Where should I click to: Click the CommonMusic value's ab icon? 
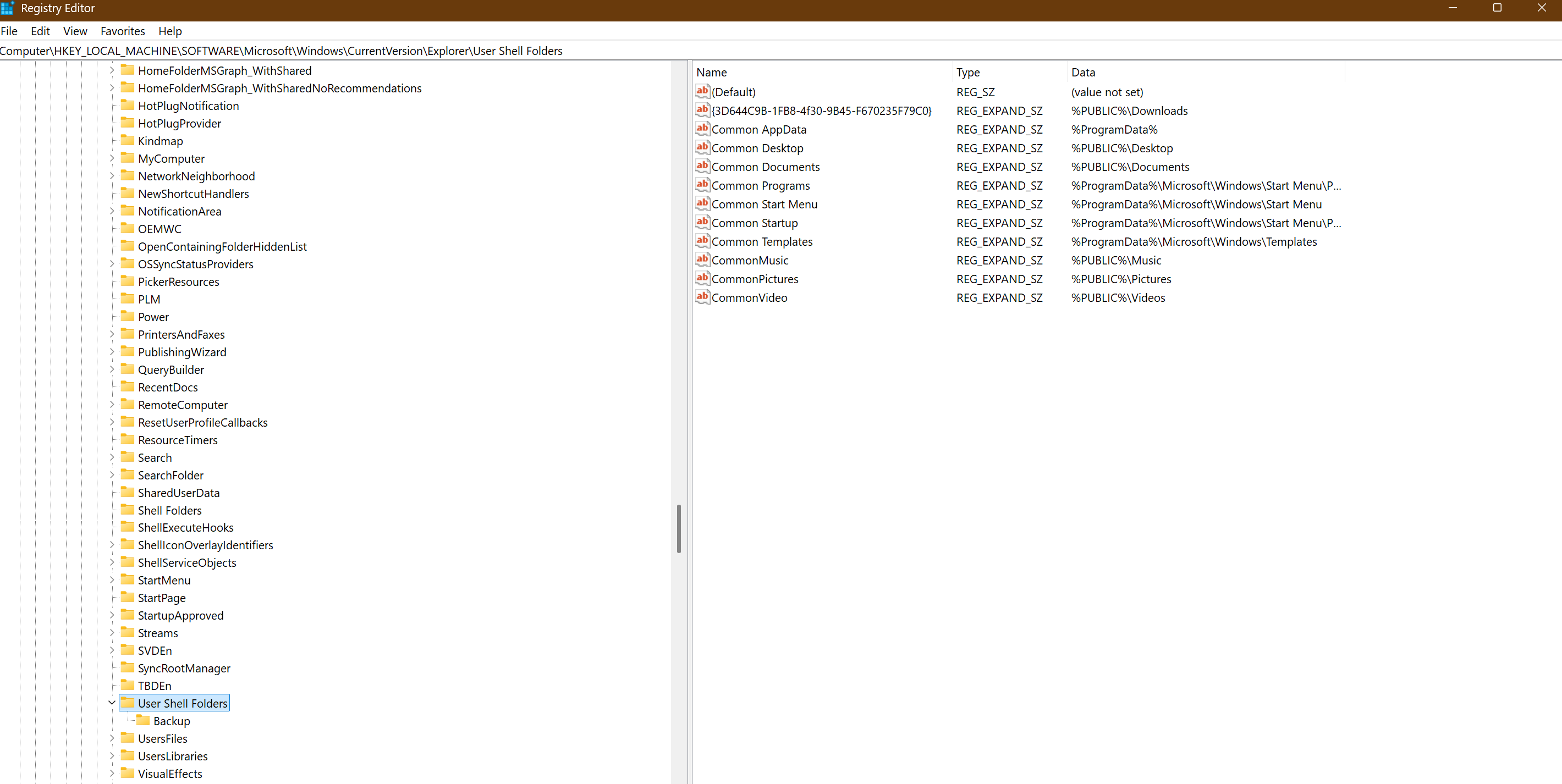(x=702, y=260)
